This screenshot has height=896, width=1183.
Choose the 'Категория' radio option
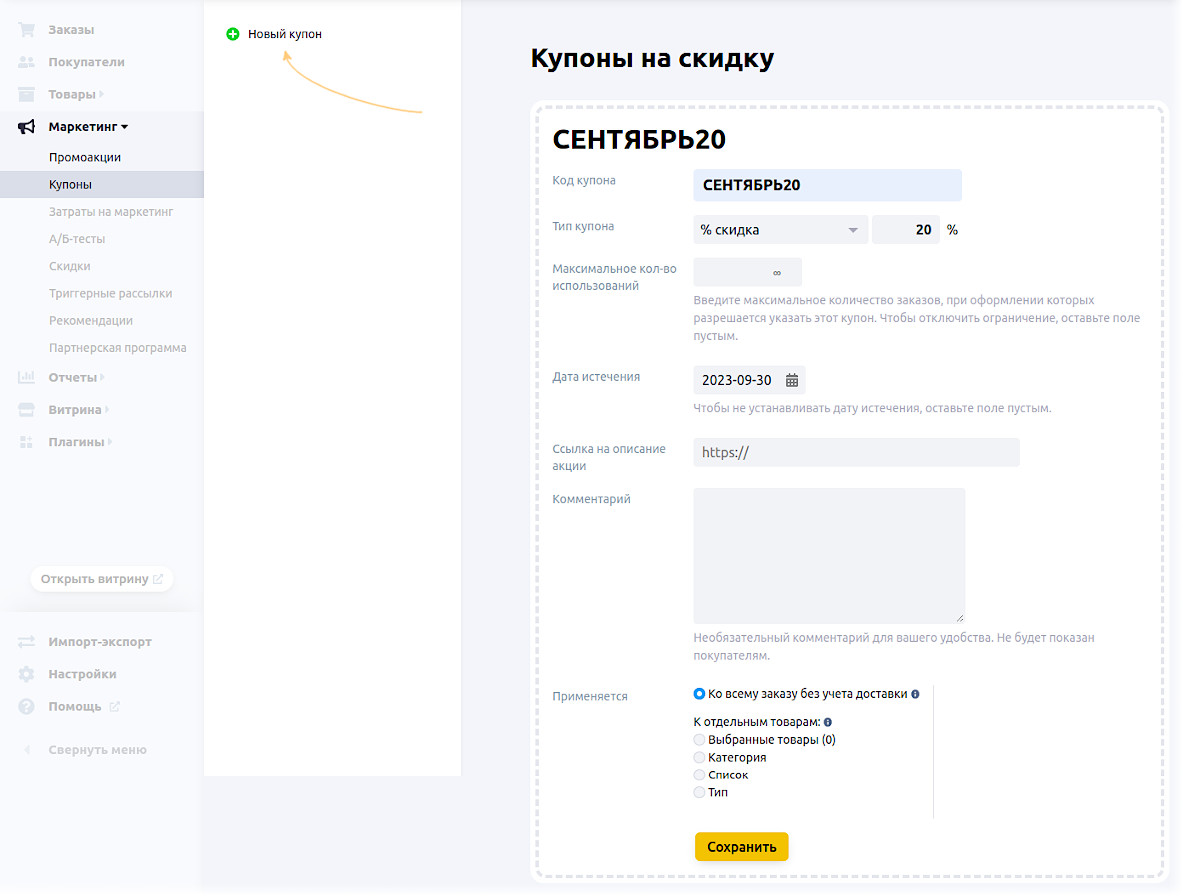click(700, 758)
